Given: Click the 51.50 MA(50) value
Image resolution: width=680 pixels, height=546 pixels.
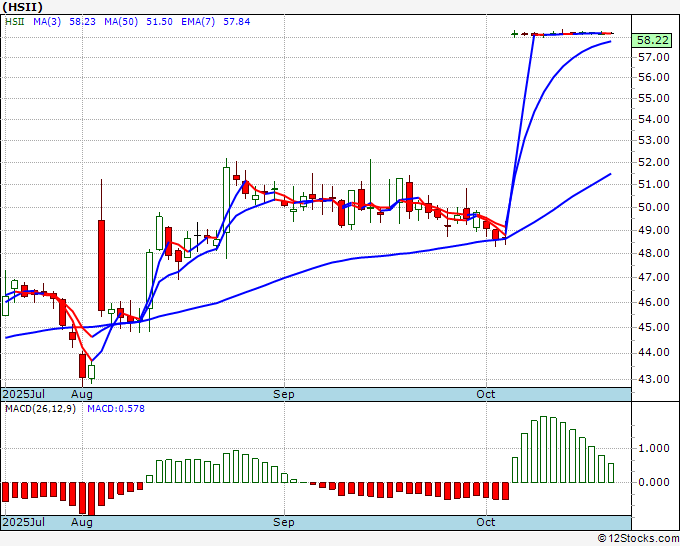Looking at the screenshot, I should pyautogui.click(x=159, y=22).
